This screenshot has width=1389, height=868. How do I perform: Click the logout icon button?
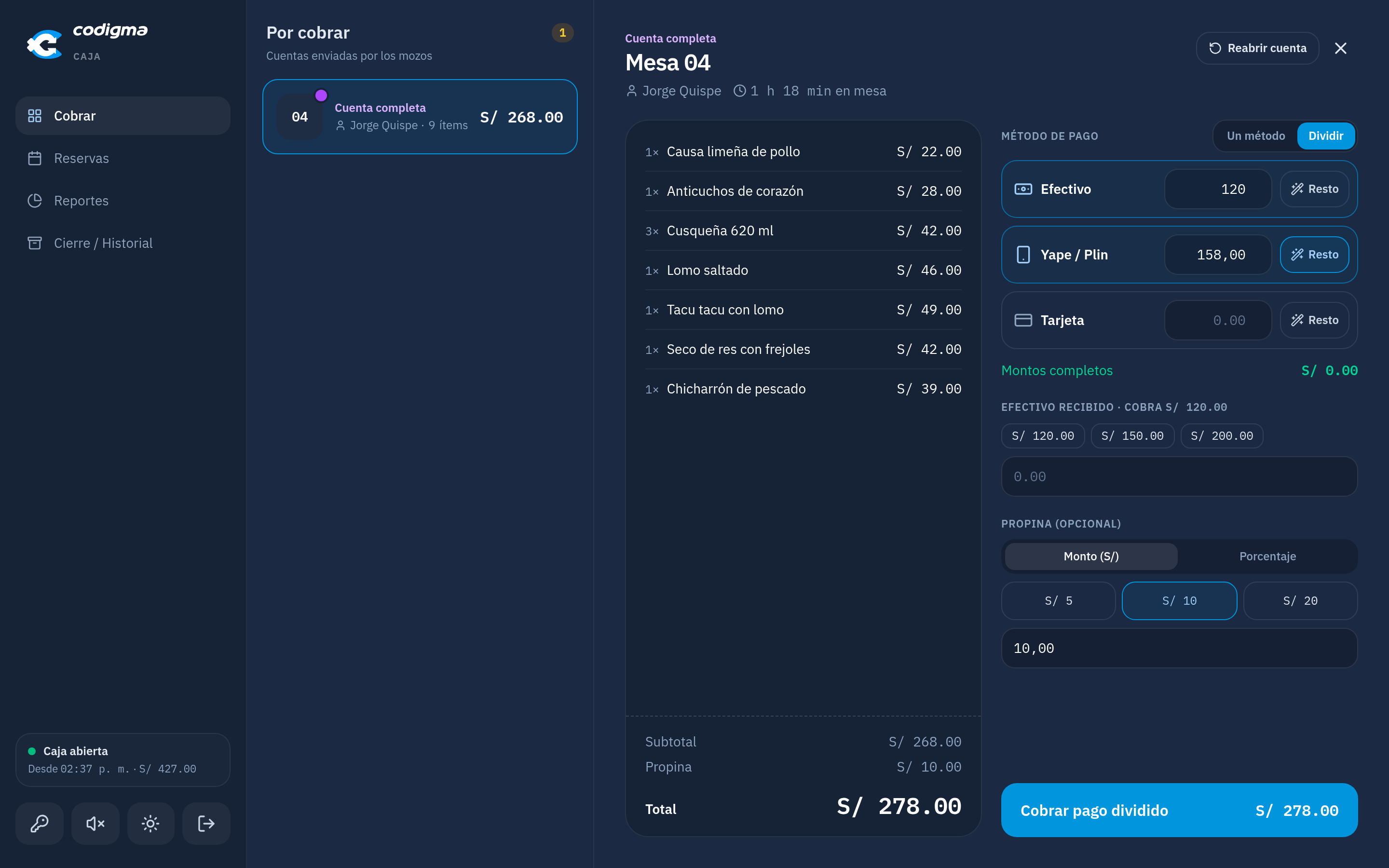(x=206, y=823)
